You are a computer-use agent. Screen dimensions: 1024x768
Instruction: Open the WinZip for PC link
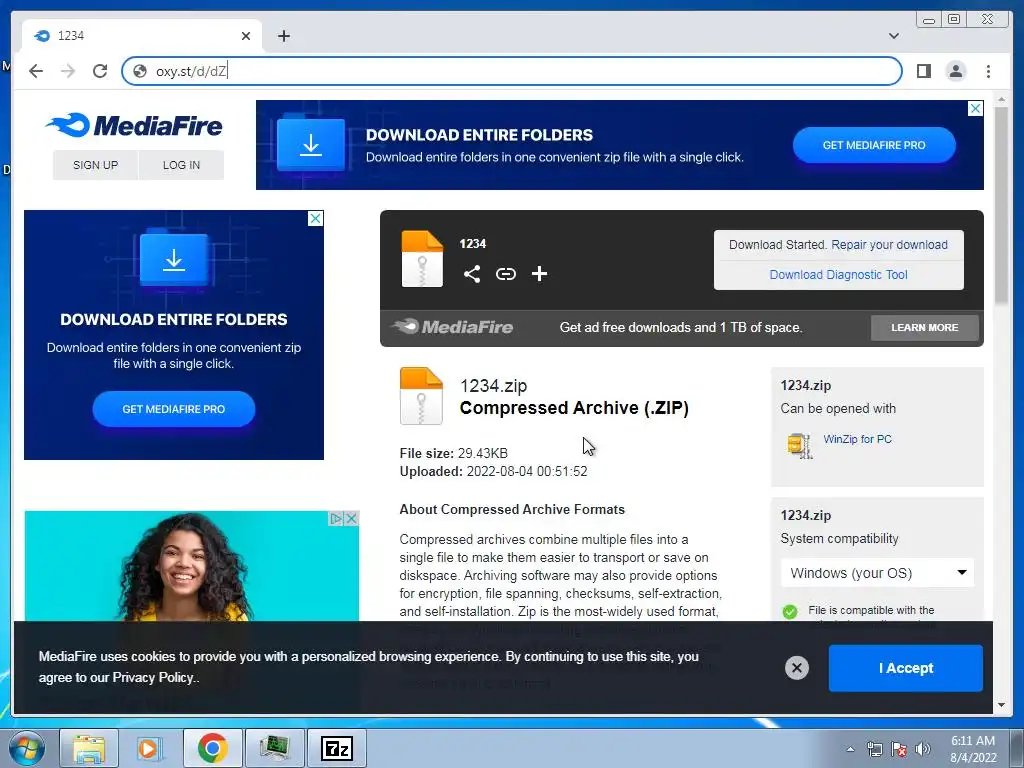pyautogui.click(x=857, y=440)
